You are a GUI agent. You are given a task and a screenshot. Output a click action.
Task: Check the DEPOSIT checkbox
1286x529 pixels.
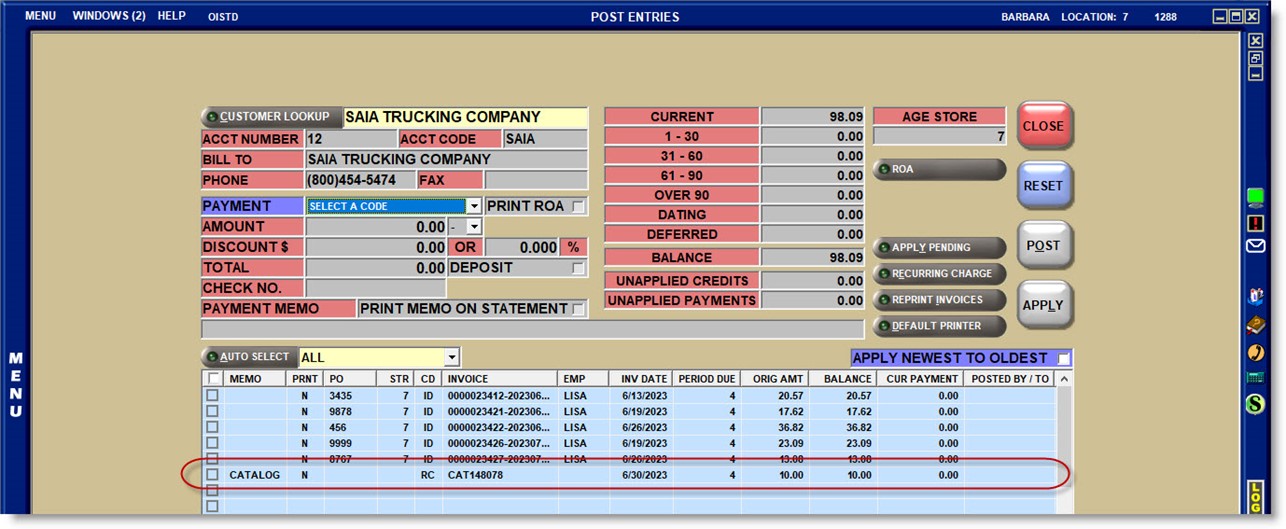coord(577,268)
